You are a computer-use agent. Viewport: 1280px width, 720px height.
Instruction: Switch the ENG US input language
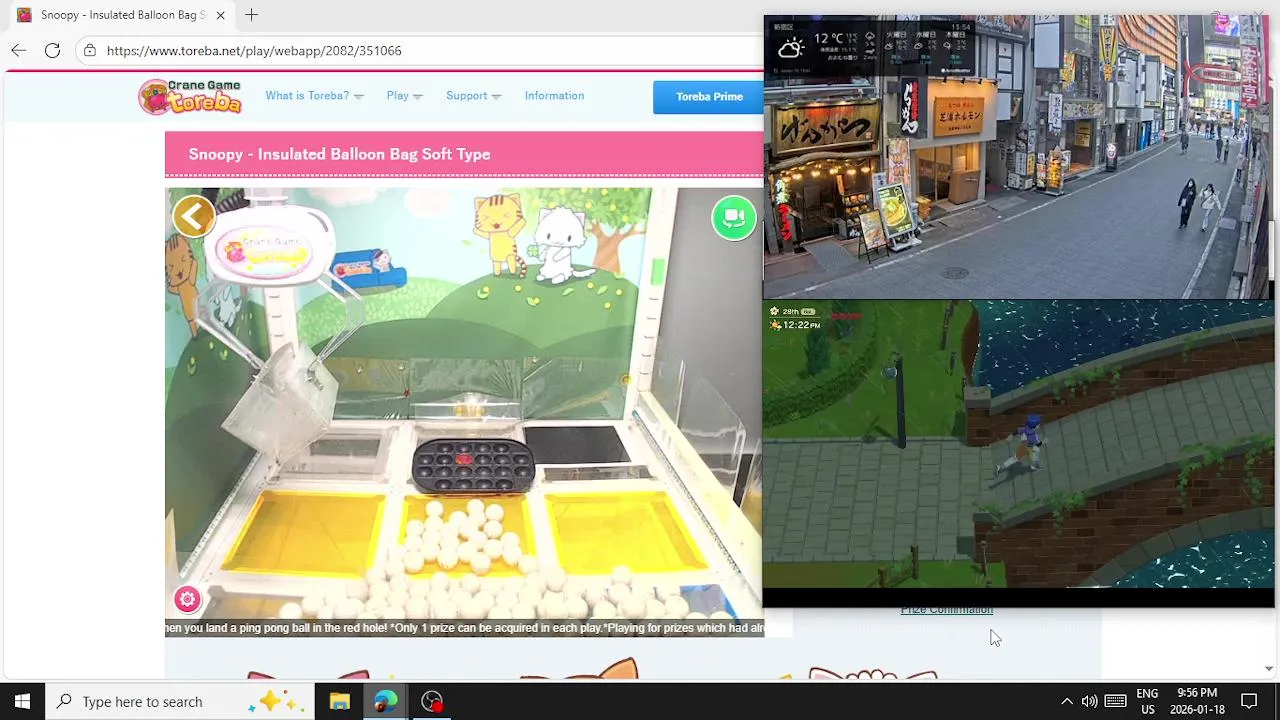1147,701
